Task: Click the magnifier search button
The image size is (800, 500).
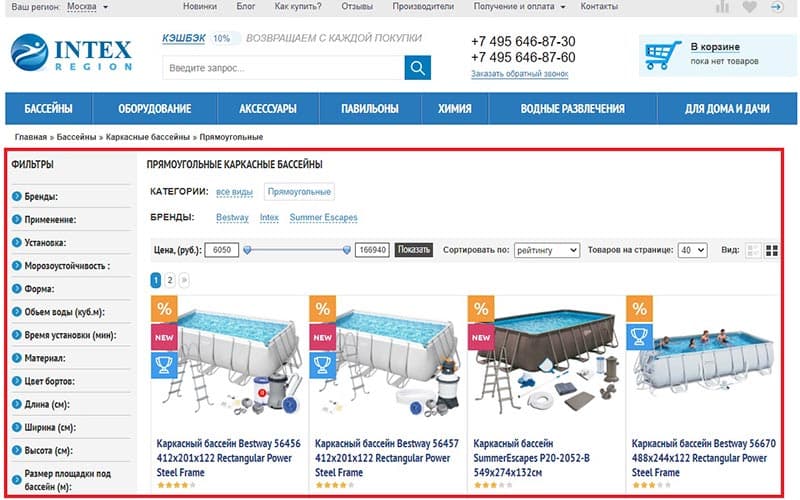Action: 417,68
